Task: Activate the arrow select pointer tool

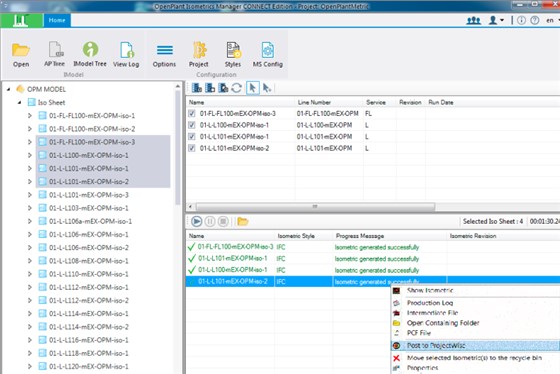Action: [x=252, y=88]
